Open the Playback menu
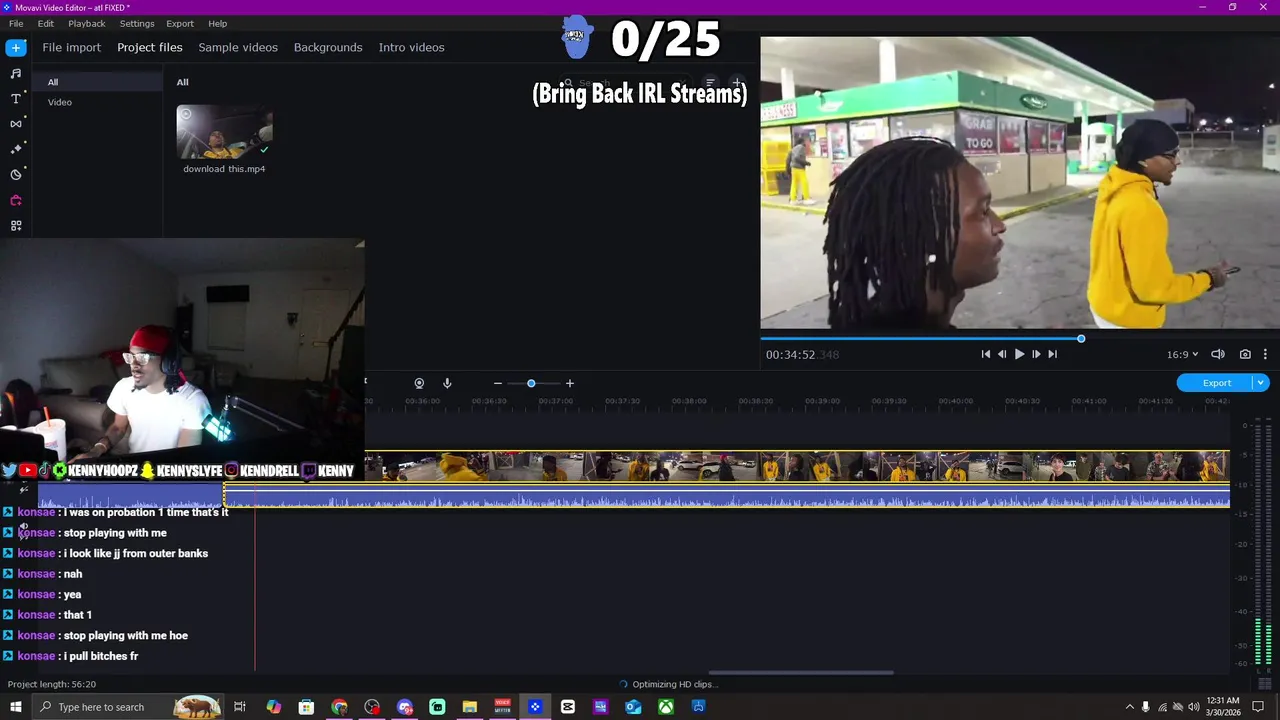1280x720 pixels. pos(87,23)
